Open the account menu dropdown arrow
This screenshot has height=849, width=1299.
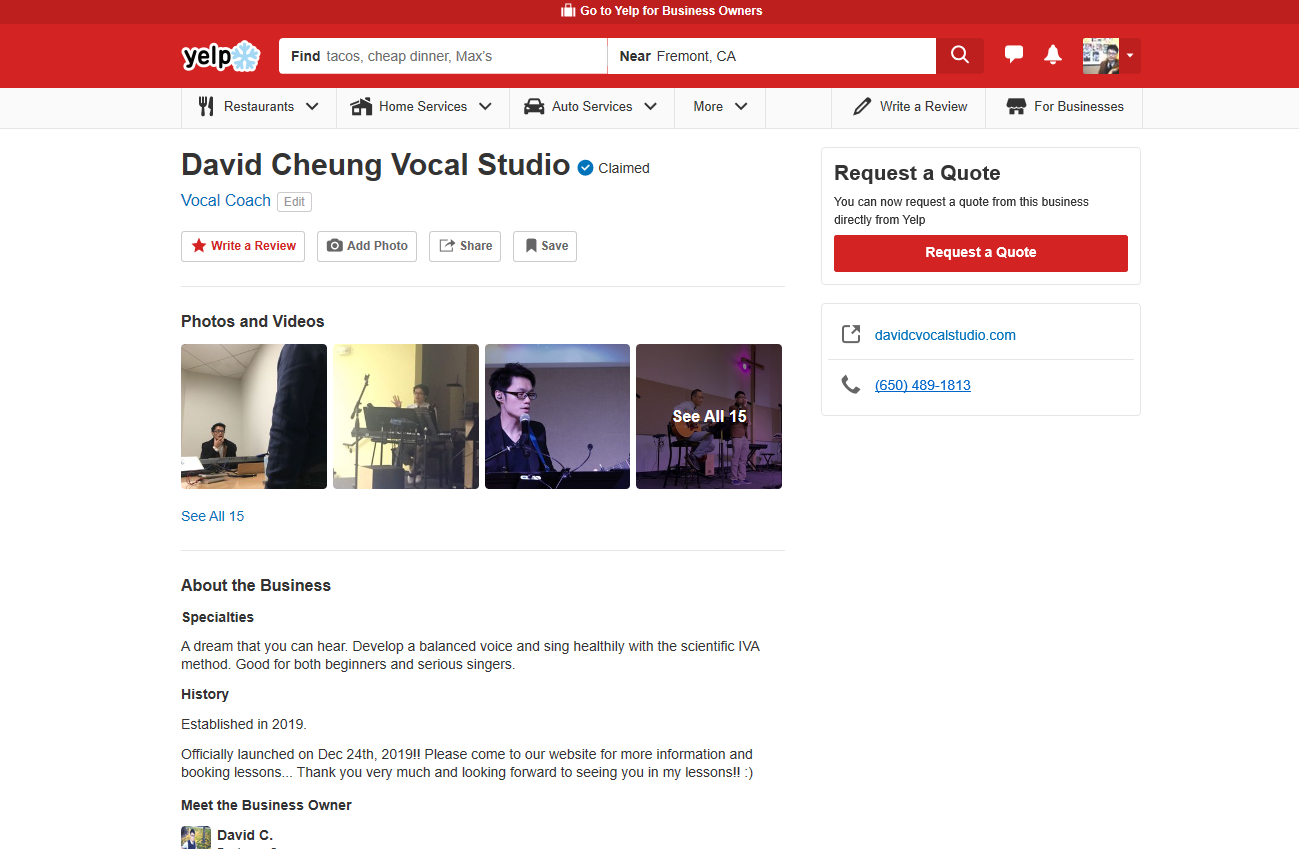(1130, 56)
